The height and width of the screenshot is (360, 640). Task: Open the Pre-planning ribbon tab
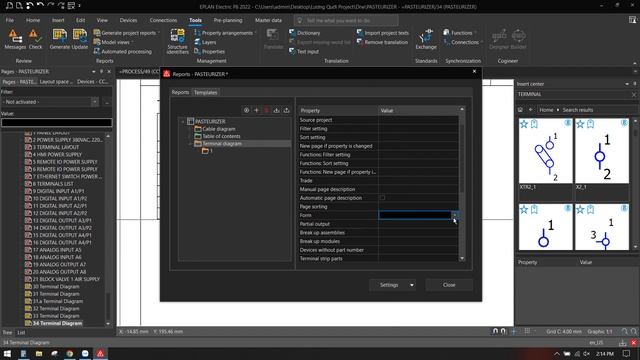click(x=228, y=20)
